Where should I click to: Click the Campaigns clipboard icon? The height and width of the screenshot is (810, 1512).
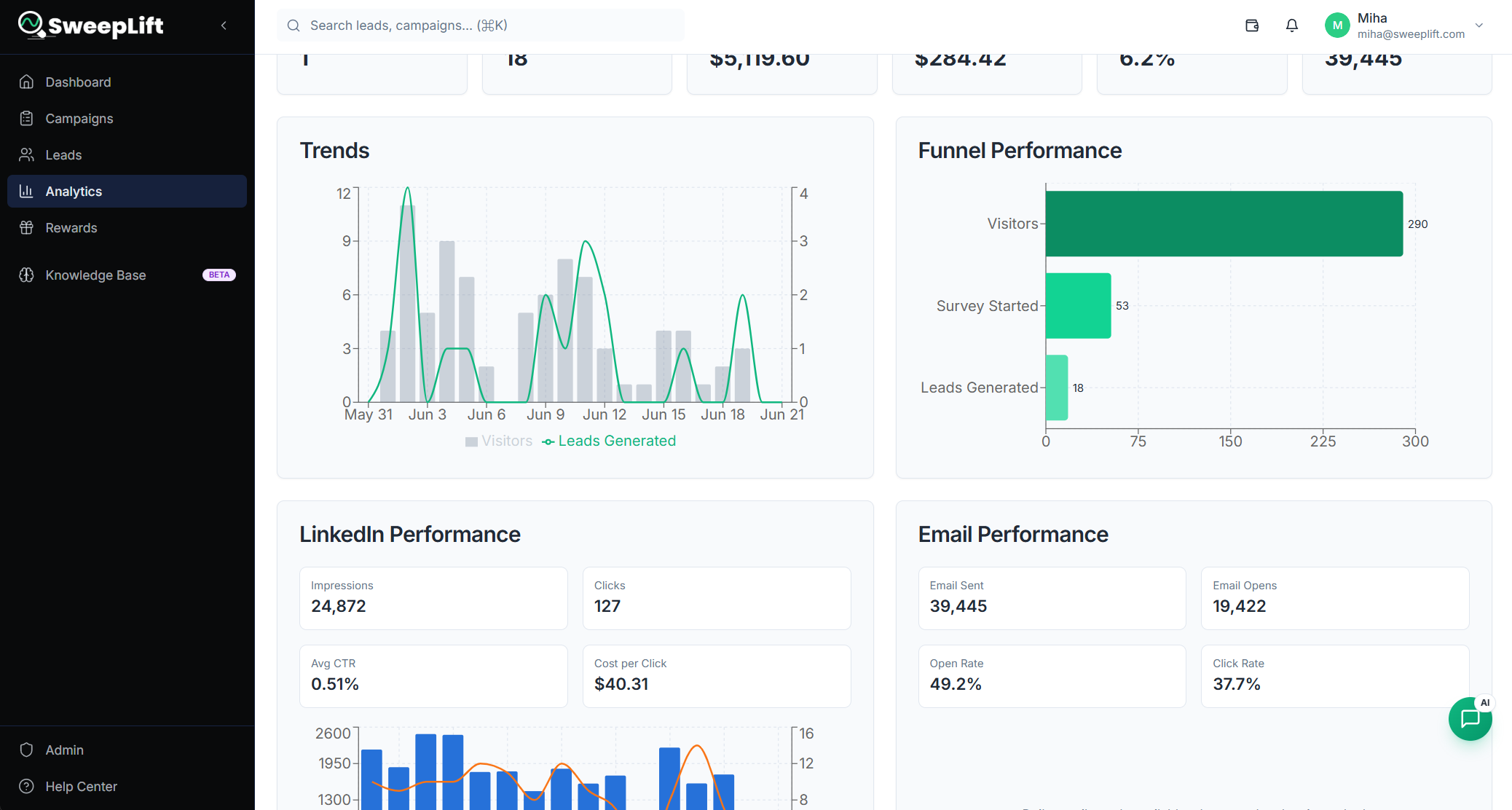pos(27,119)
